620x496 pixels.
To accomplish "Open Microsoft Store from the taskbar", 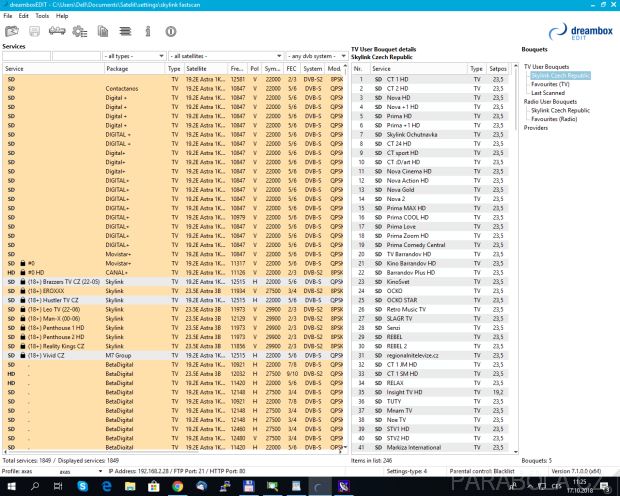I will [154, 486].
